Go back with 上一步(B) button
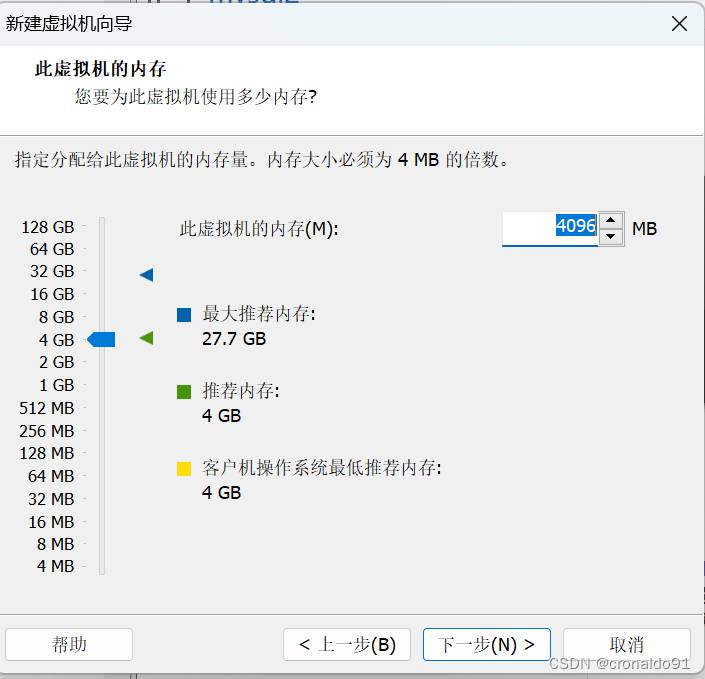Screen dimensions: 705x679 [347, 645]
